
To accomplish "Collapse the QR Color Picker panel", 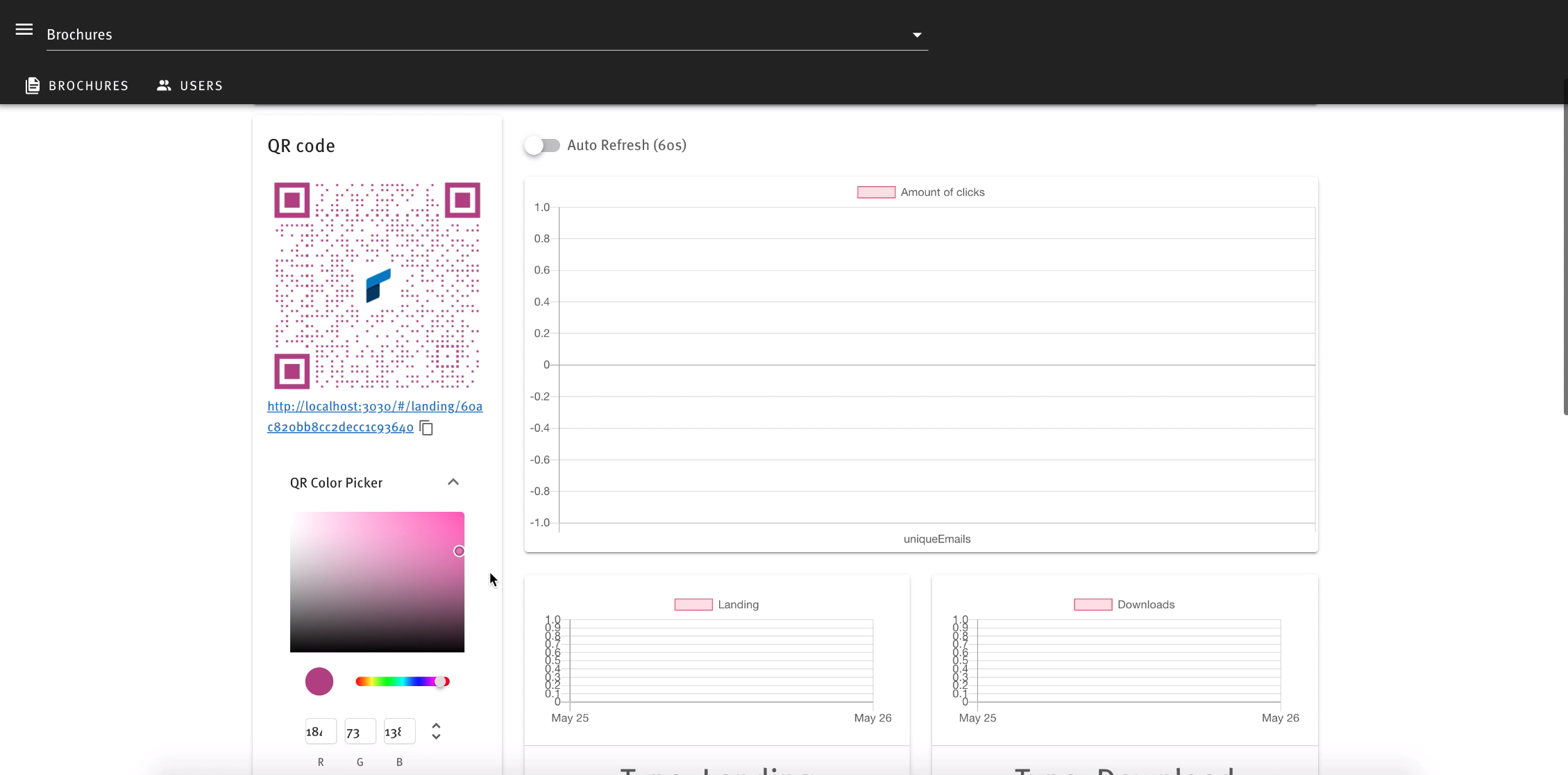I will [453, 482].
